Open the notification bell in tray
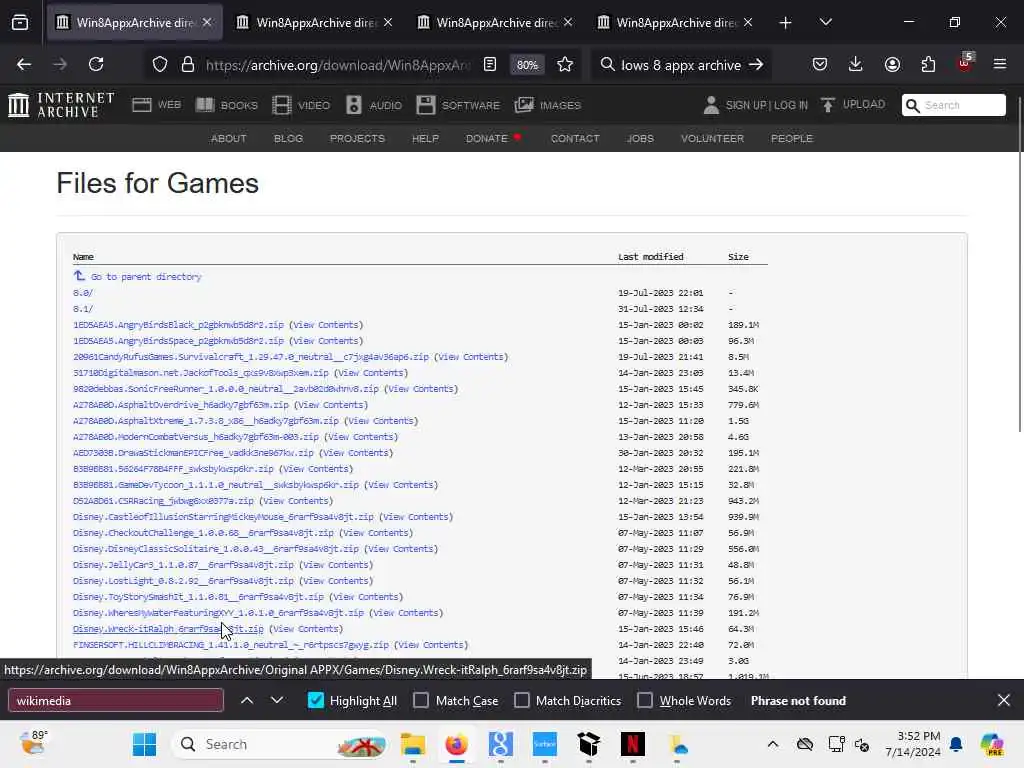The height and width of the screenshot is (768, 1024). (956, 744)
